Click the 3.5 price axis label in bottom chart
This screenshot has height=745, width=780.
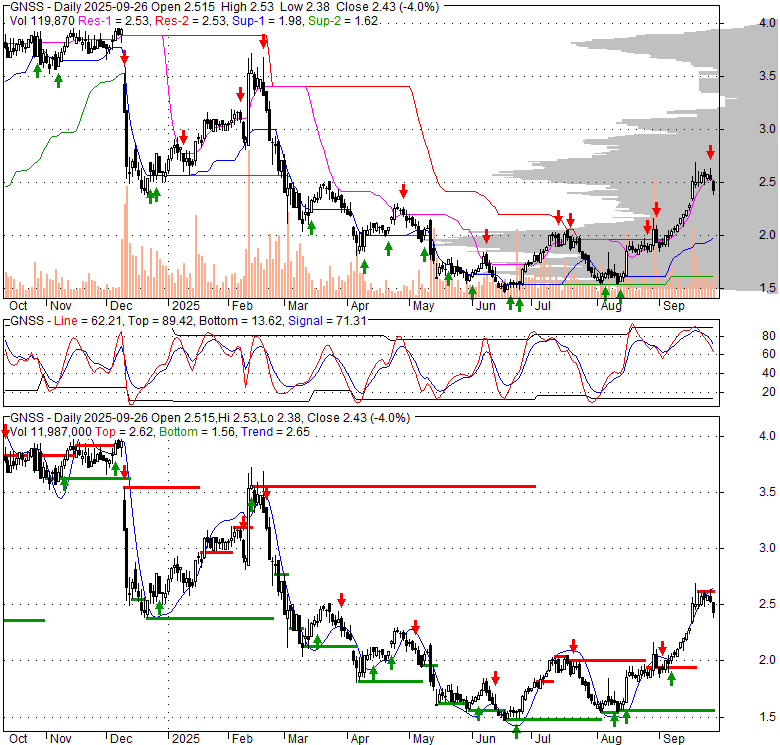(767, 492)
